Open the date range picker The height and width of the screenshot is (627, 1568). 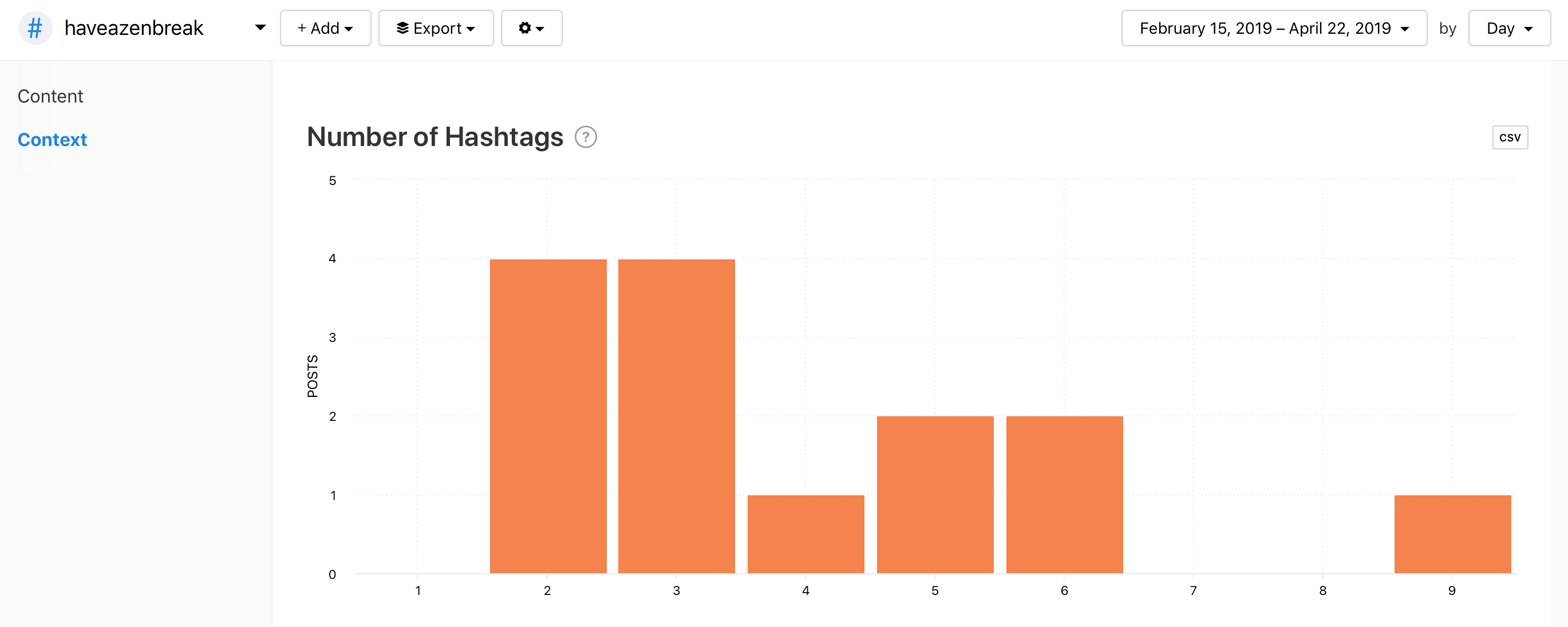click(x=1273, y=28)
